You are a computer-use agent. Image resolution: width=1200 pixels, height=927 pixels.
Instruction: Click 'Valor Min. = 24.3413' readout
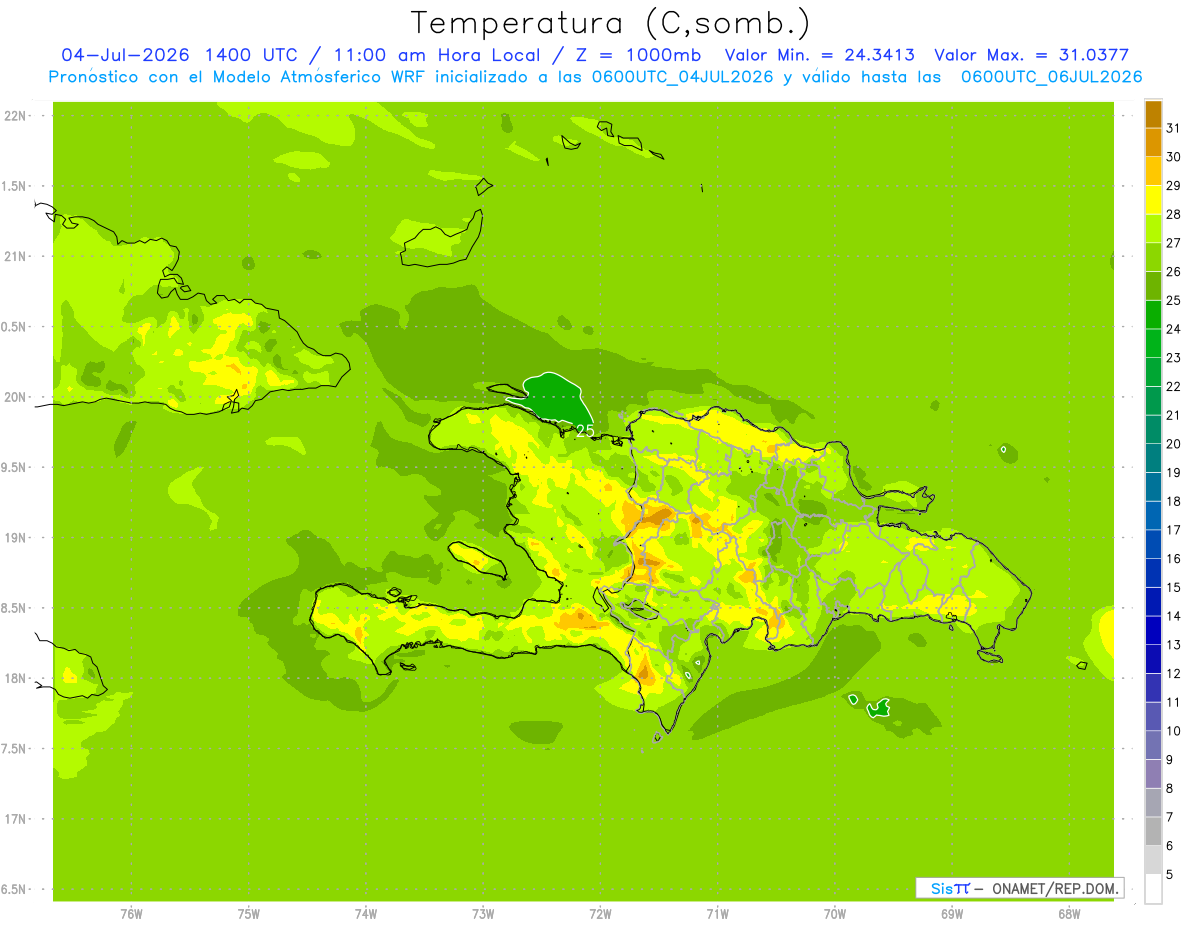[x=820, y=55]
